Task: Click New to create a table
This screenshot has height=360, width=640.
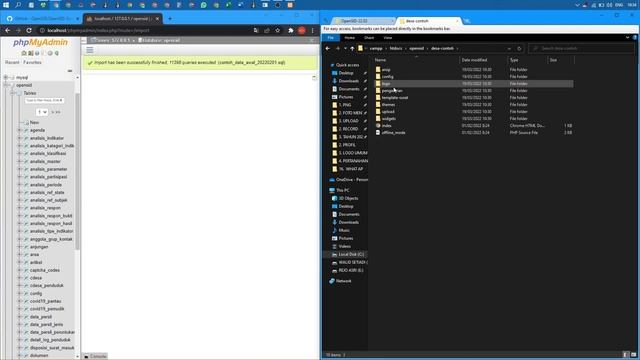Action: tap(34, 122)
